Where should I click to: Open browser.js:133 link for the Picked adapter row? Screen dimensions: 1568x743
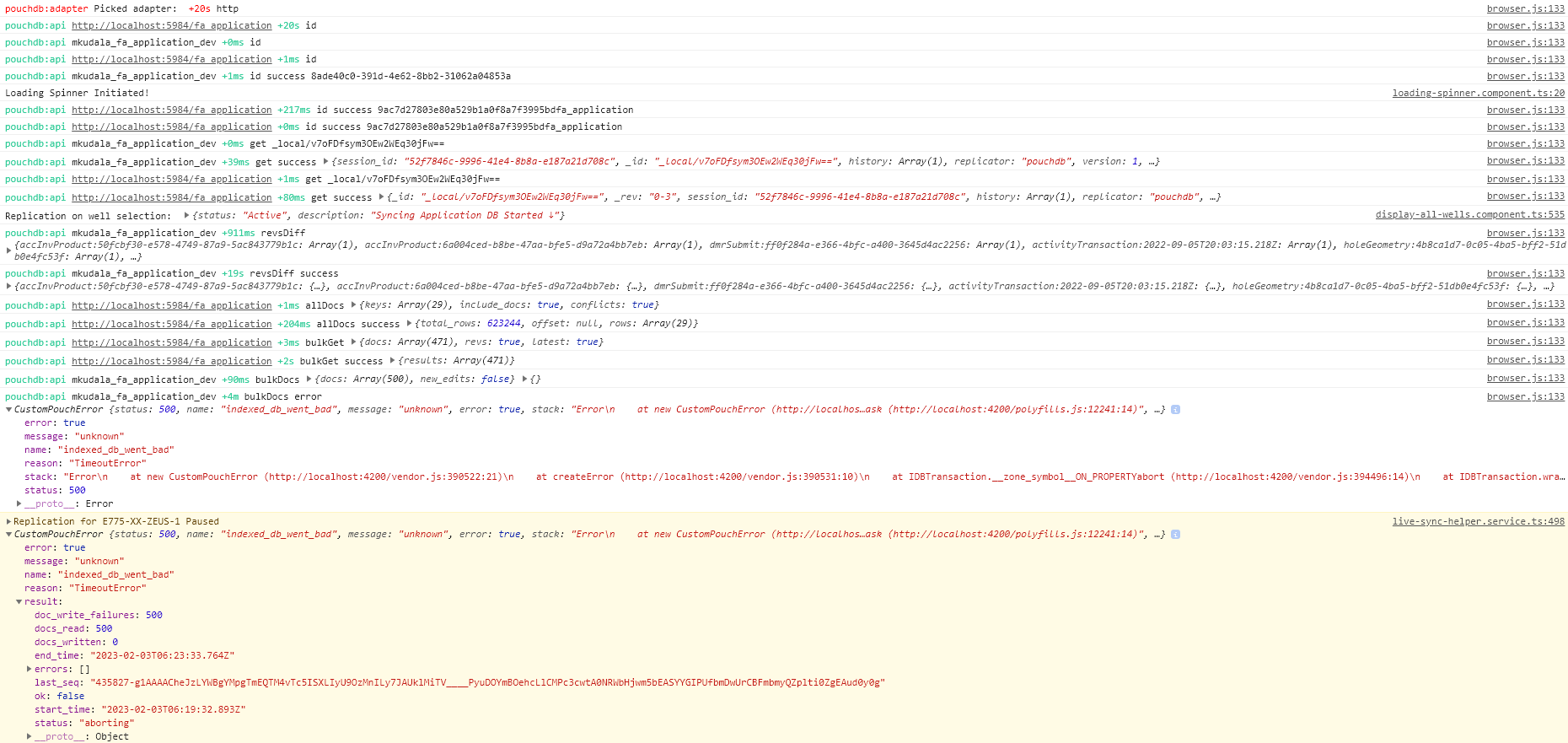pyautogui.click(x=1525, y=8)
